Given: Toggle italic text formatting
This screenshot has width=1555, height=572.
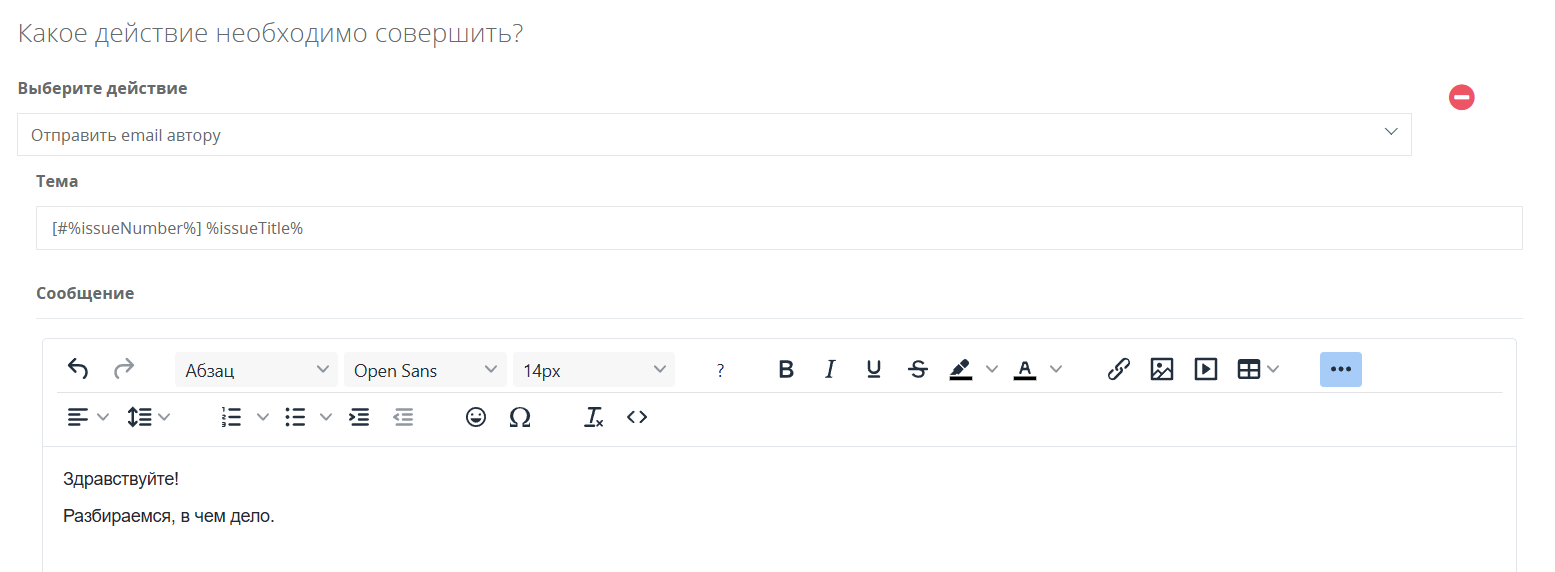Looking at the screenshot, I should click(x=829, y=369).
